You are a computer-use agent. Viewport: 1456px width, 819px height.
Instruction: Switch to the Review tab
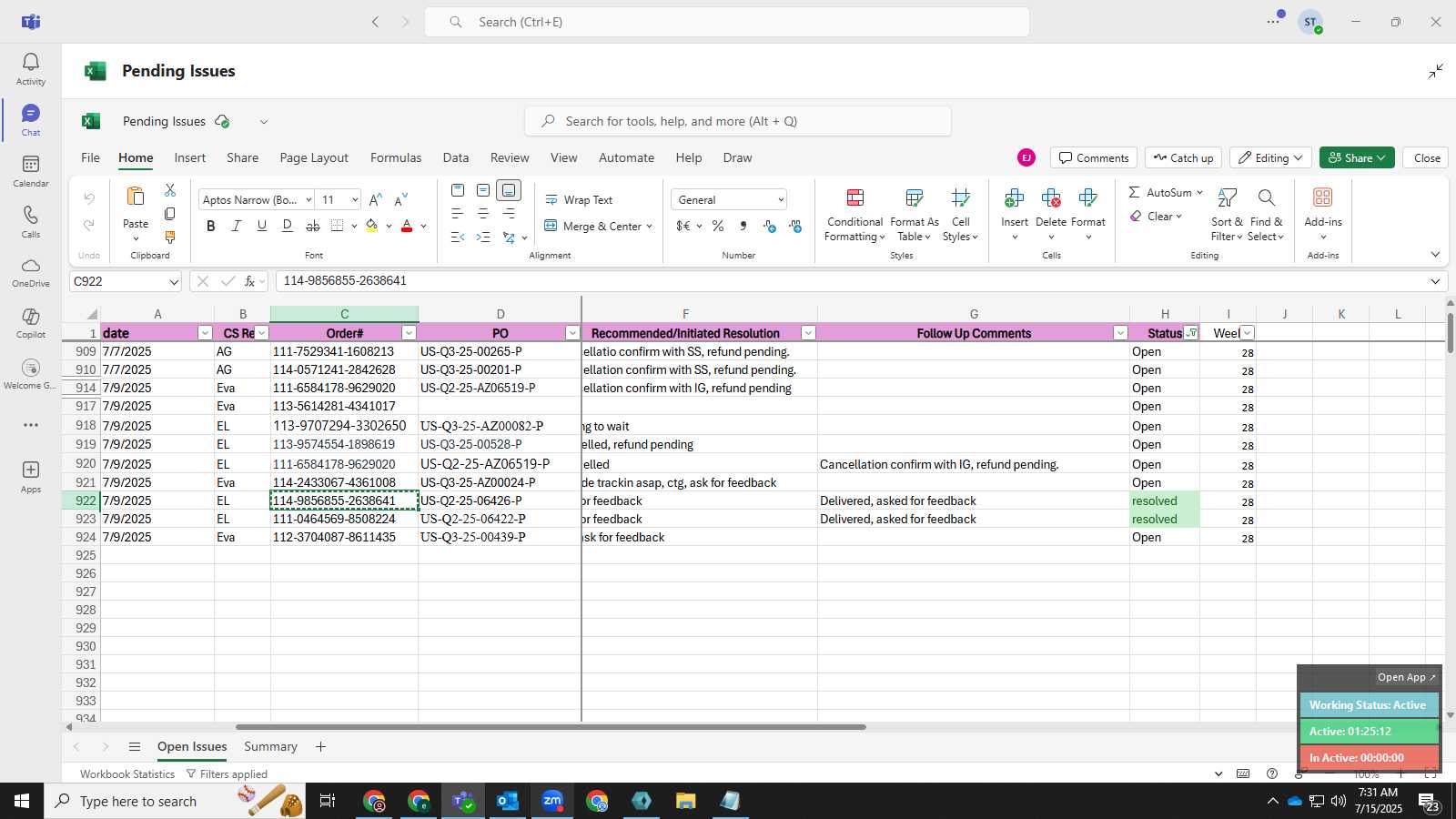pos(510,157)
